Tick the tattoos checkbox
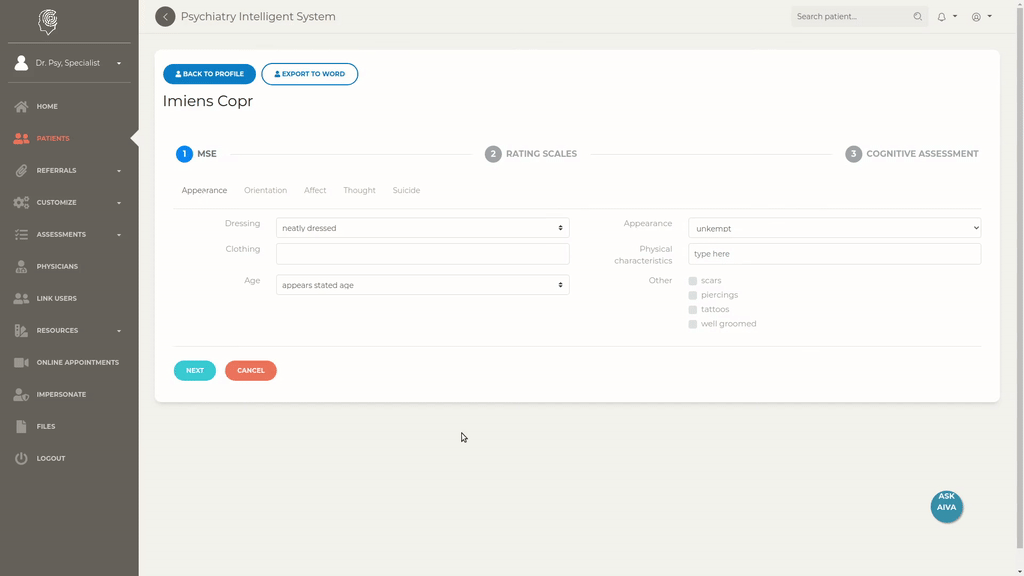The width and height of the screenshot is (1024, 576). point(693,310)
